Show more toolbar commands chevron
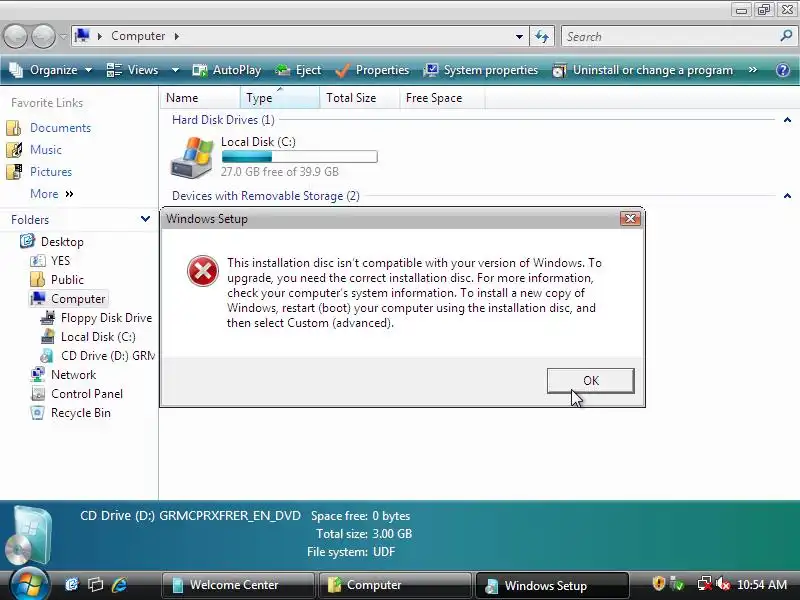This screenshot has height=600, width=800. click(753, 69)
